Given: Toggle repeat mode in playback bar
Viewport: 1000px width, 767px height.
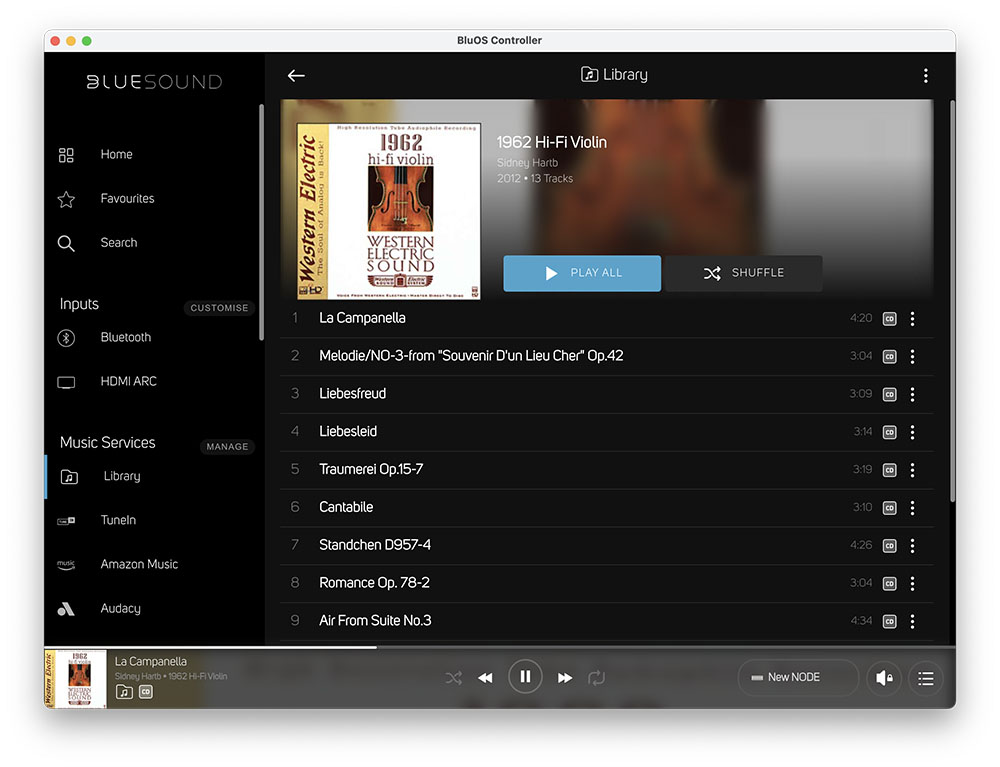Looking at the screenshot, I should (x=596, y=678).
